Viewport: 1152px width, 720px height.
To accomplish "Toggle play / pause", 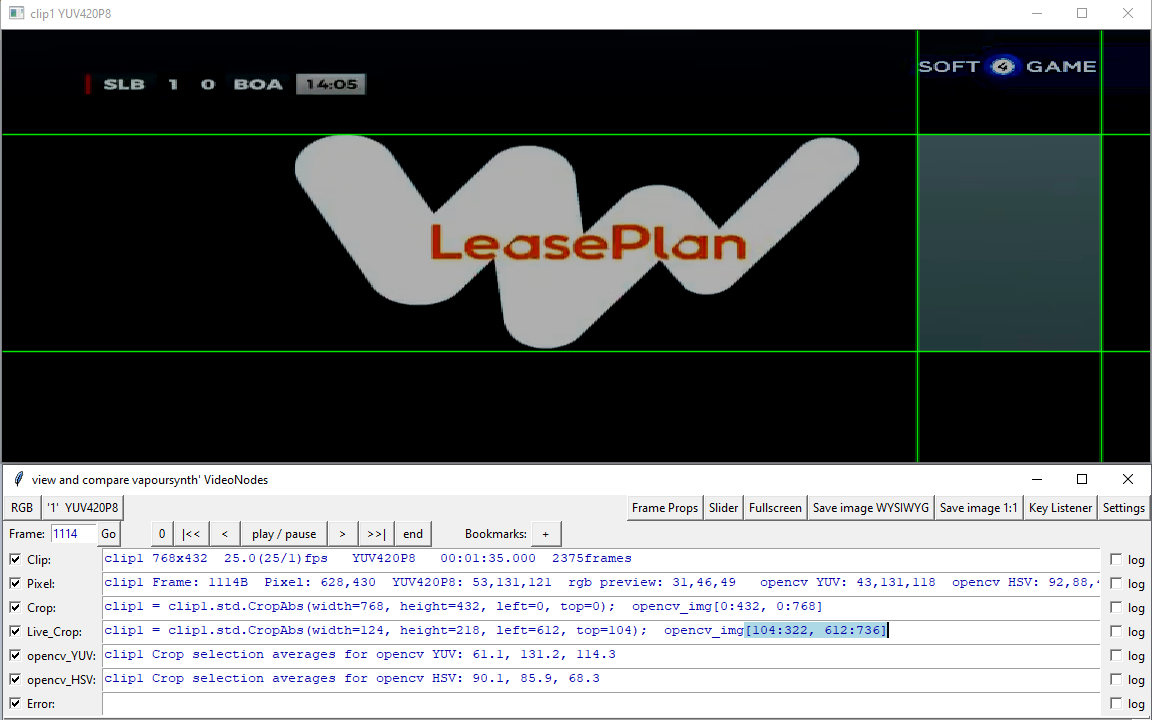I will tap(284, 534).
